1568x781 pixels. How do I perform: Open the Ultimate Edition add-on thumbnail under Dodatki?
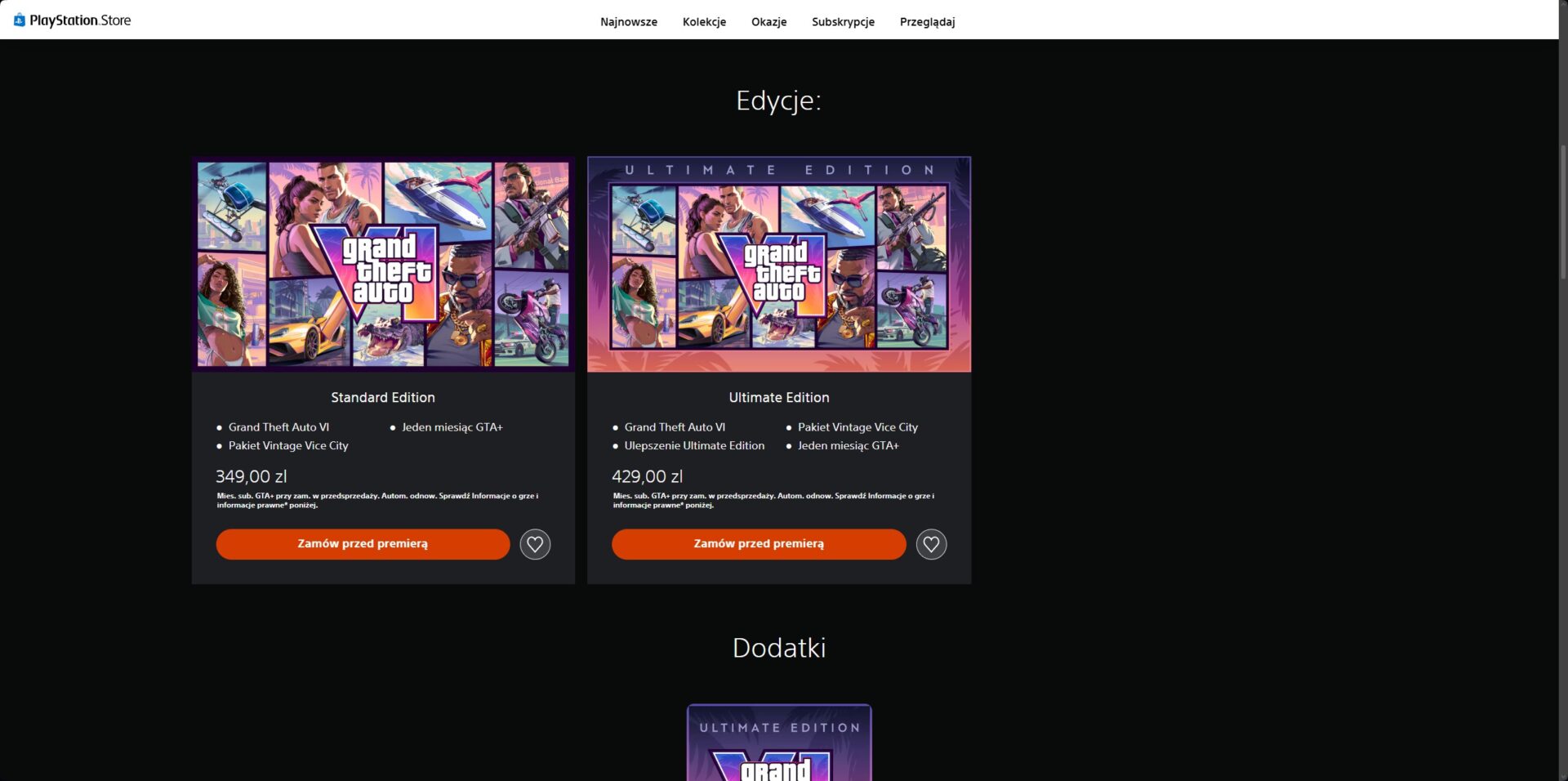[779, 743]
